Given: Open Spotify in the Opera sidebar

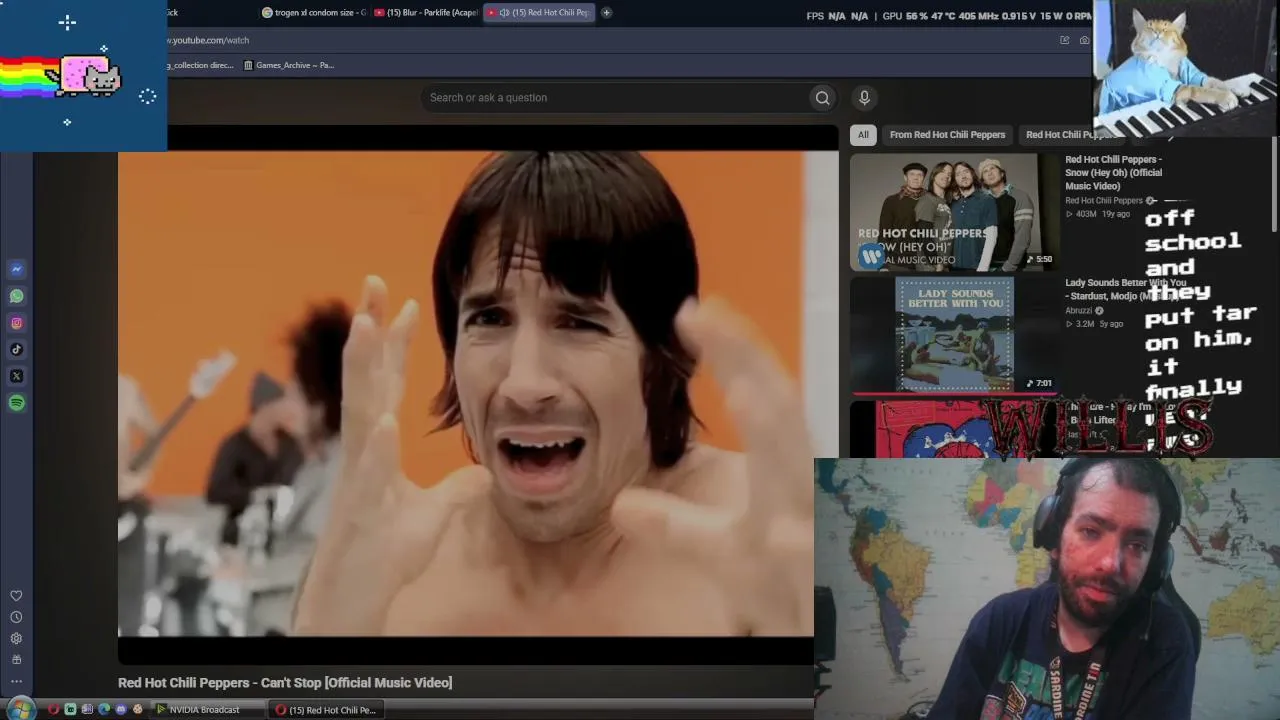Looking at the screenshot, I should pyautogui.click(x=16, y=403).
